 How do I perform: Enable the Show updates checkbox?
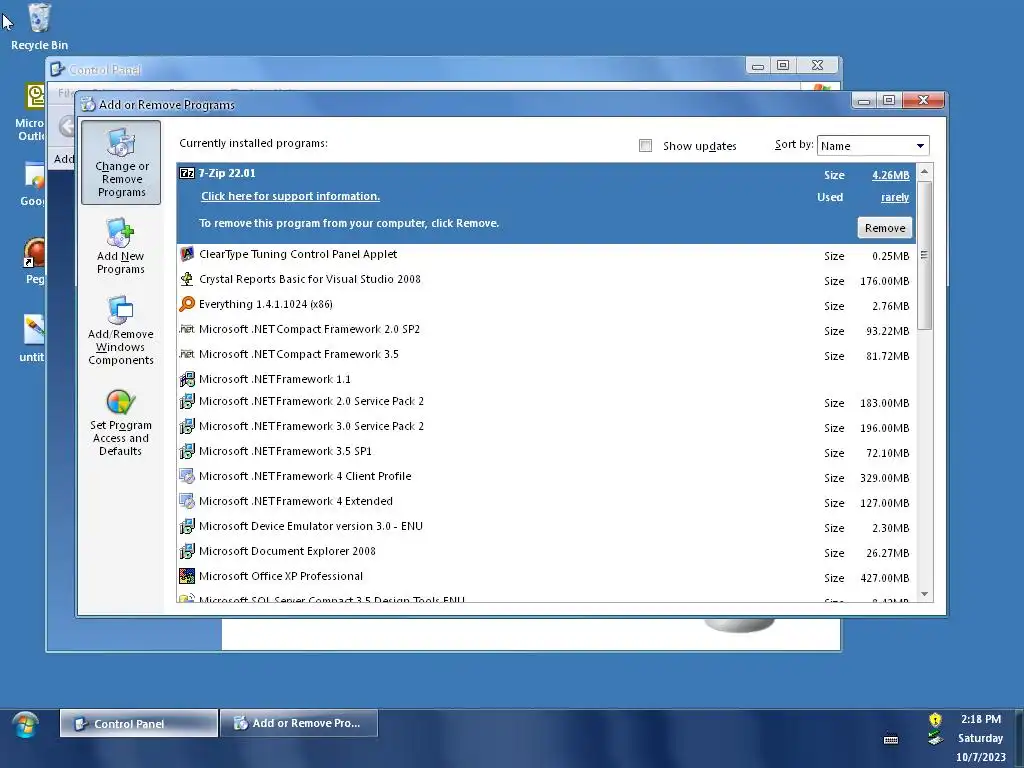645,145
